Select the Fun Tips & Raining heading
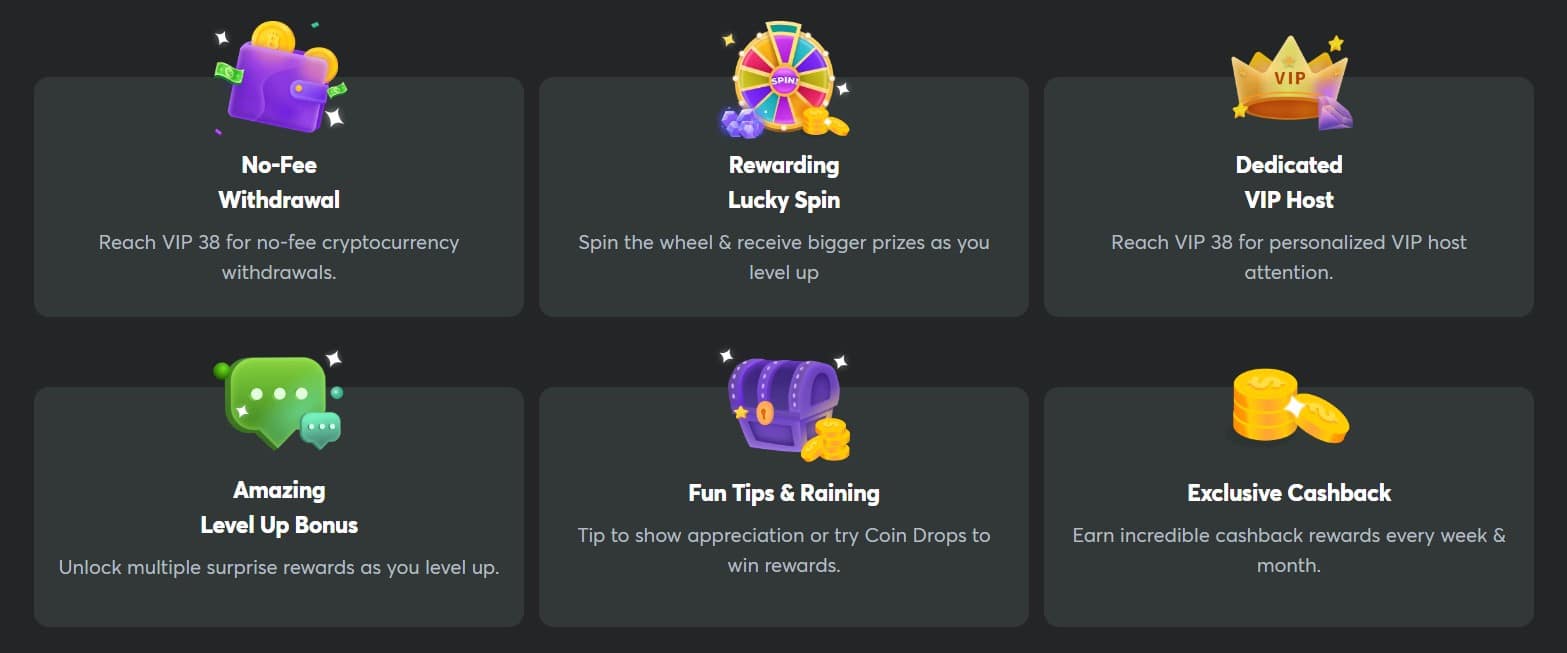Image resolution: width=1567 pixels, height=653 pixels. 784,493
